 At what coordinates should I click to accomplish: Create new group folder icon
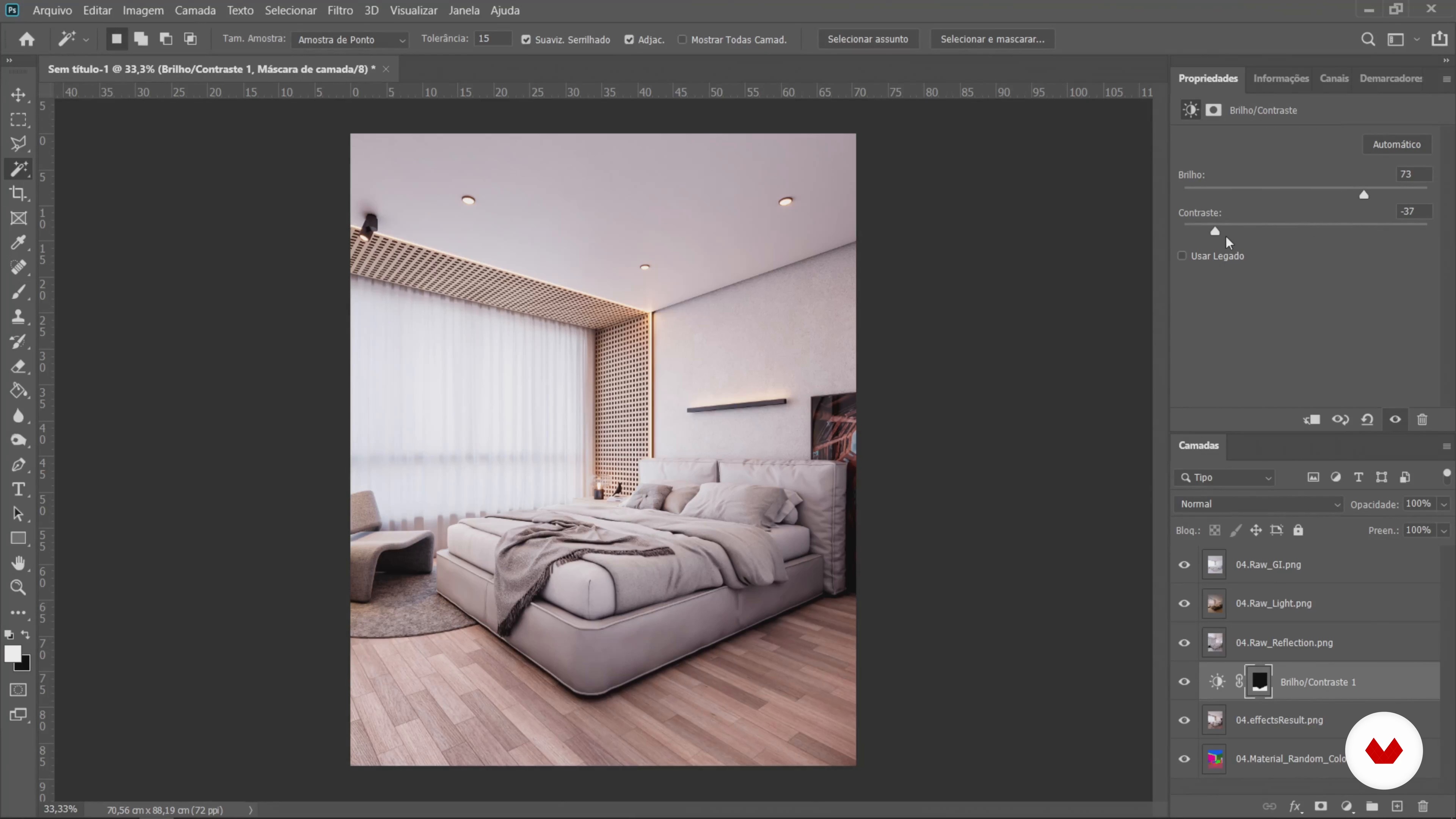1372,806
